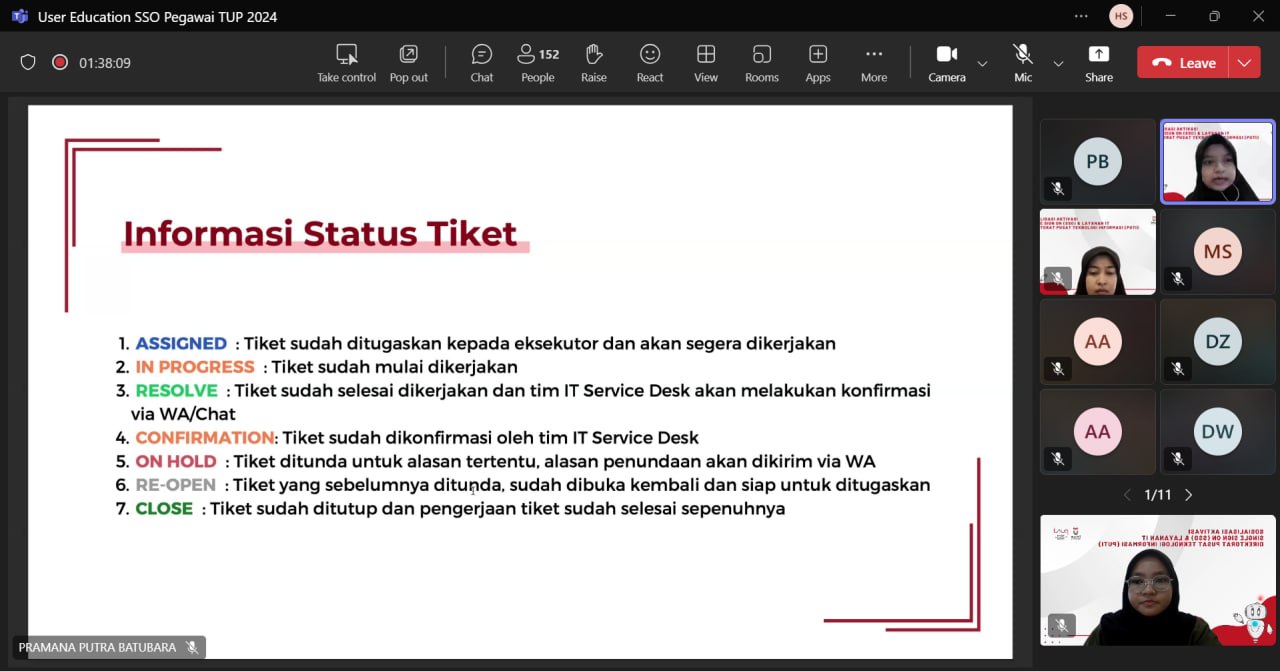Leave the meeting
Viewport: 1280px width, 671px height.
pos(1184,62)
